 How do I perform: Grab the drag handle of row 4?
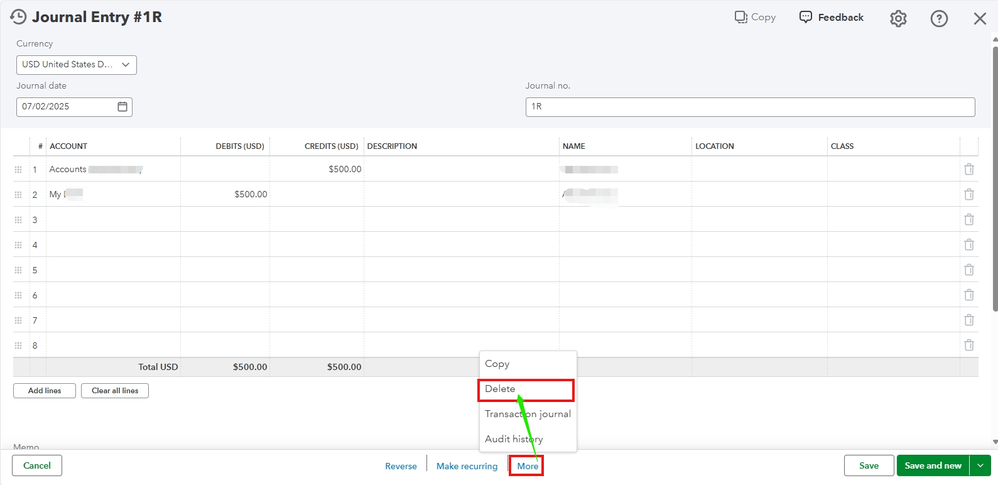[x=18, y=245]
